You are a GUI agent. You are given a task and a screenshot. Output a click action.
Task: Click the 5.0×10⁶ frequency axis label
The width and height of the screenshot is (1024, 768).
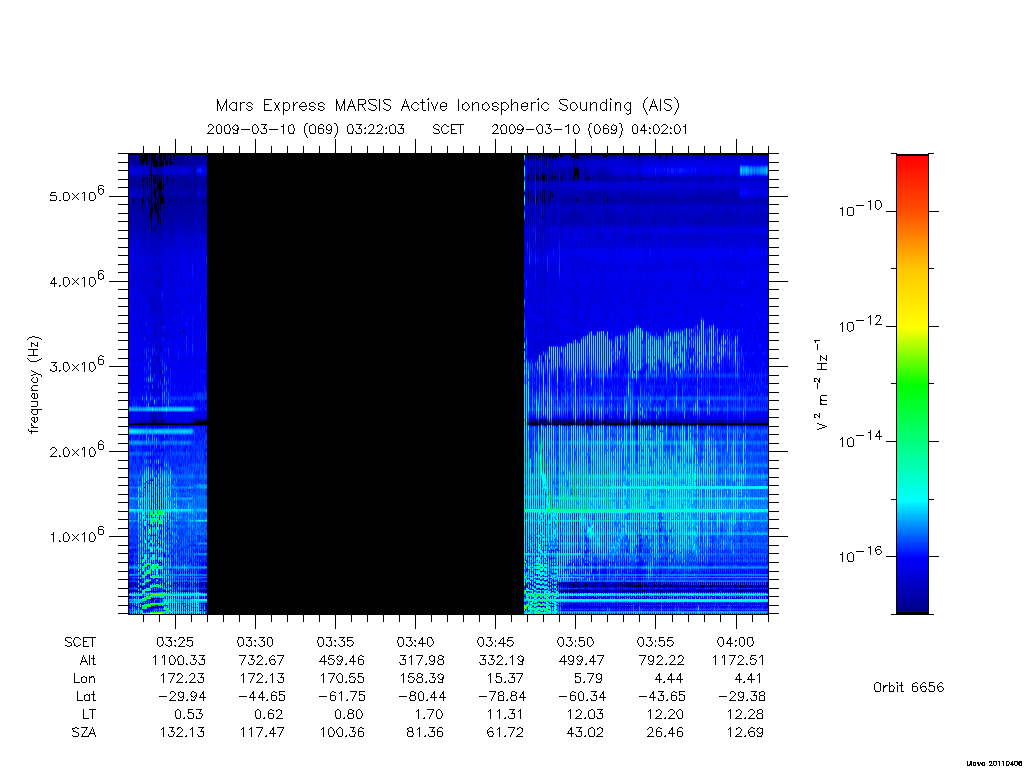(x=76, y=195)
